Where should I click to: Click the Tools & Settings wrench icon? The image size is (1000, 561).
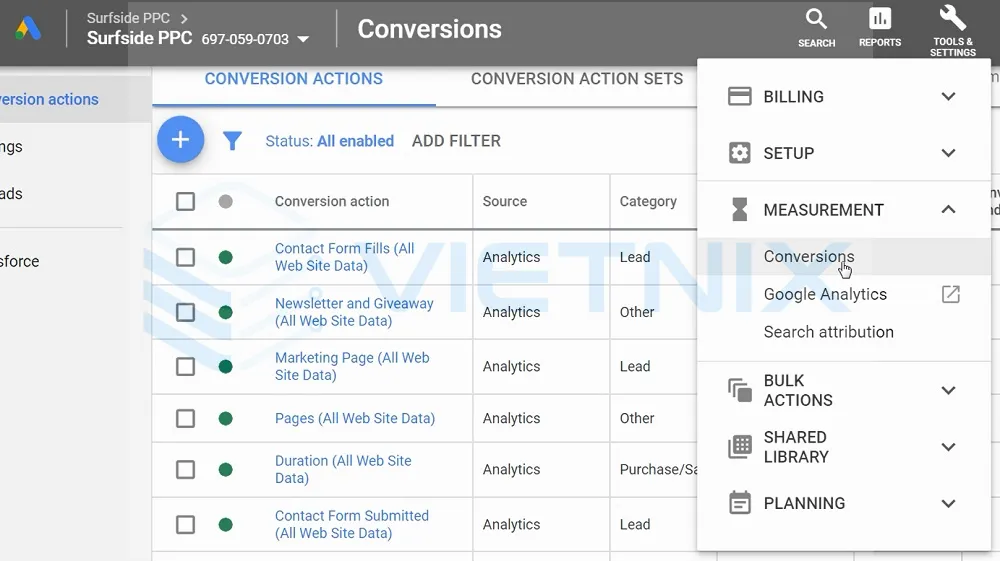pyautogui.click(x=952, y=18)
